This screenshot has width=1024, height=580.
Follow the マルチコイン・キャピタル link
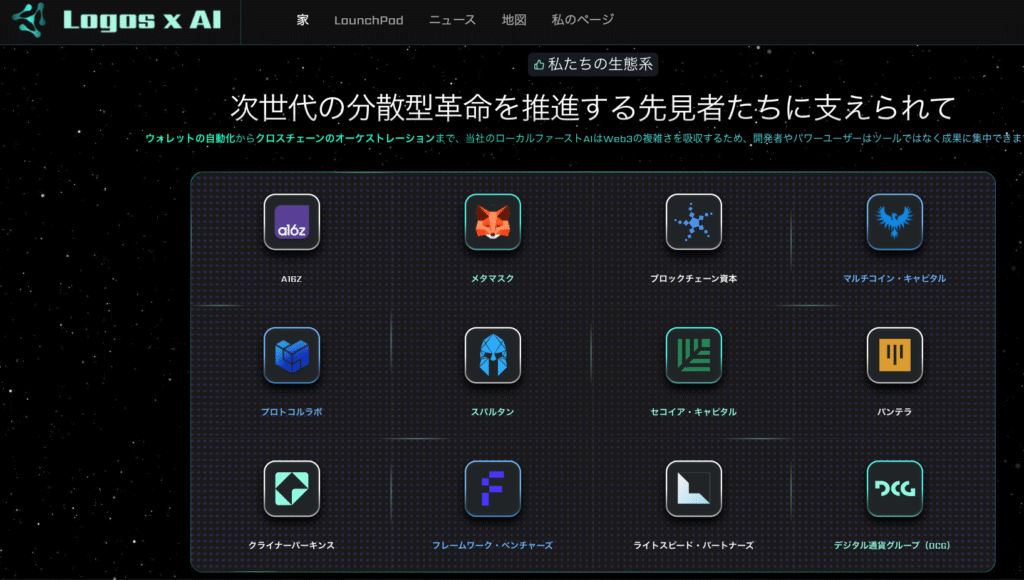(x=894, y=278)
